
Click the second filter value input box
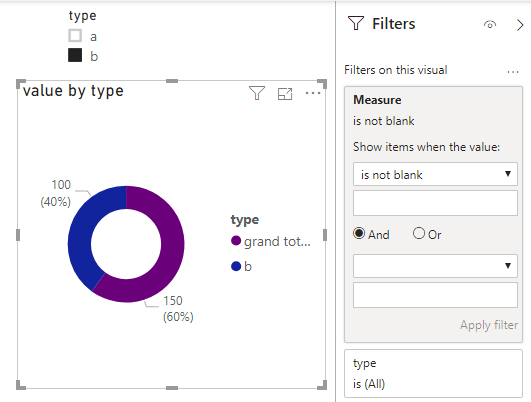[435, 295]
